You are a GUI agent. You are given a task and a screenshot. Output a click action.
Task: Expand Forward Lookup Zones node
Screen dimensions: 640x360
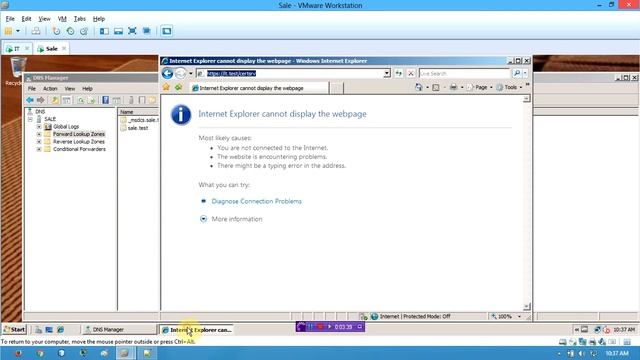[x=39, y=134]
